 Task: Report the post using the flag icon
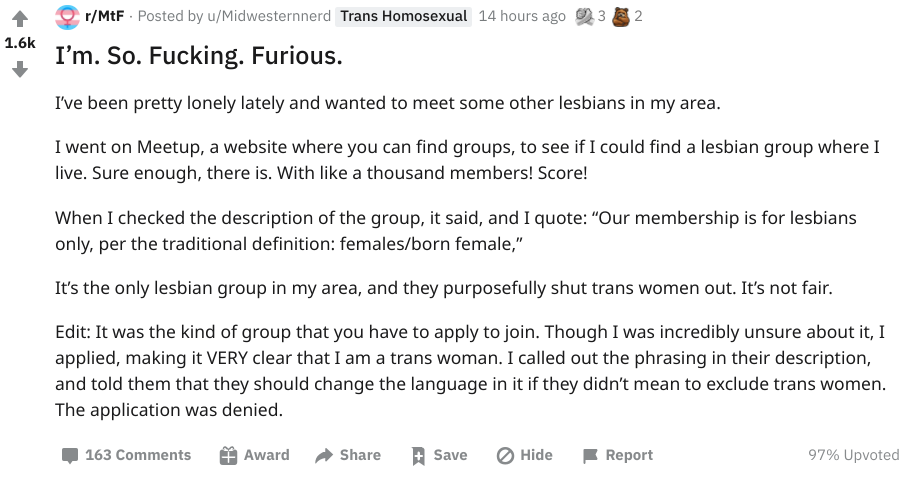[617, 455]
